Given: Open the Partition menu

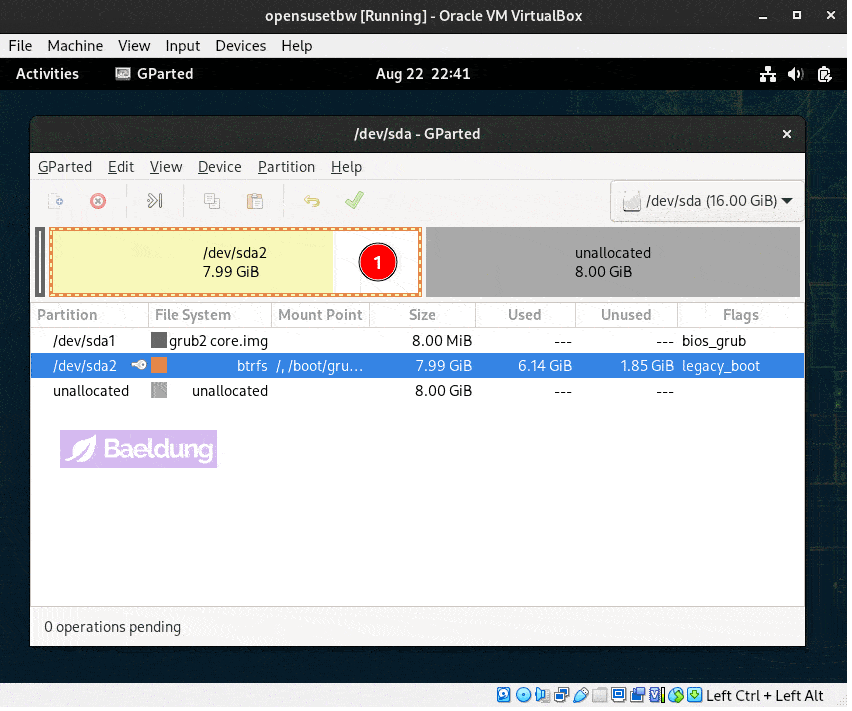Looking at the screenshot, I should click(286, 167).
